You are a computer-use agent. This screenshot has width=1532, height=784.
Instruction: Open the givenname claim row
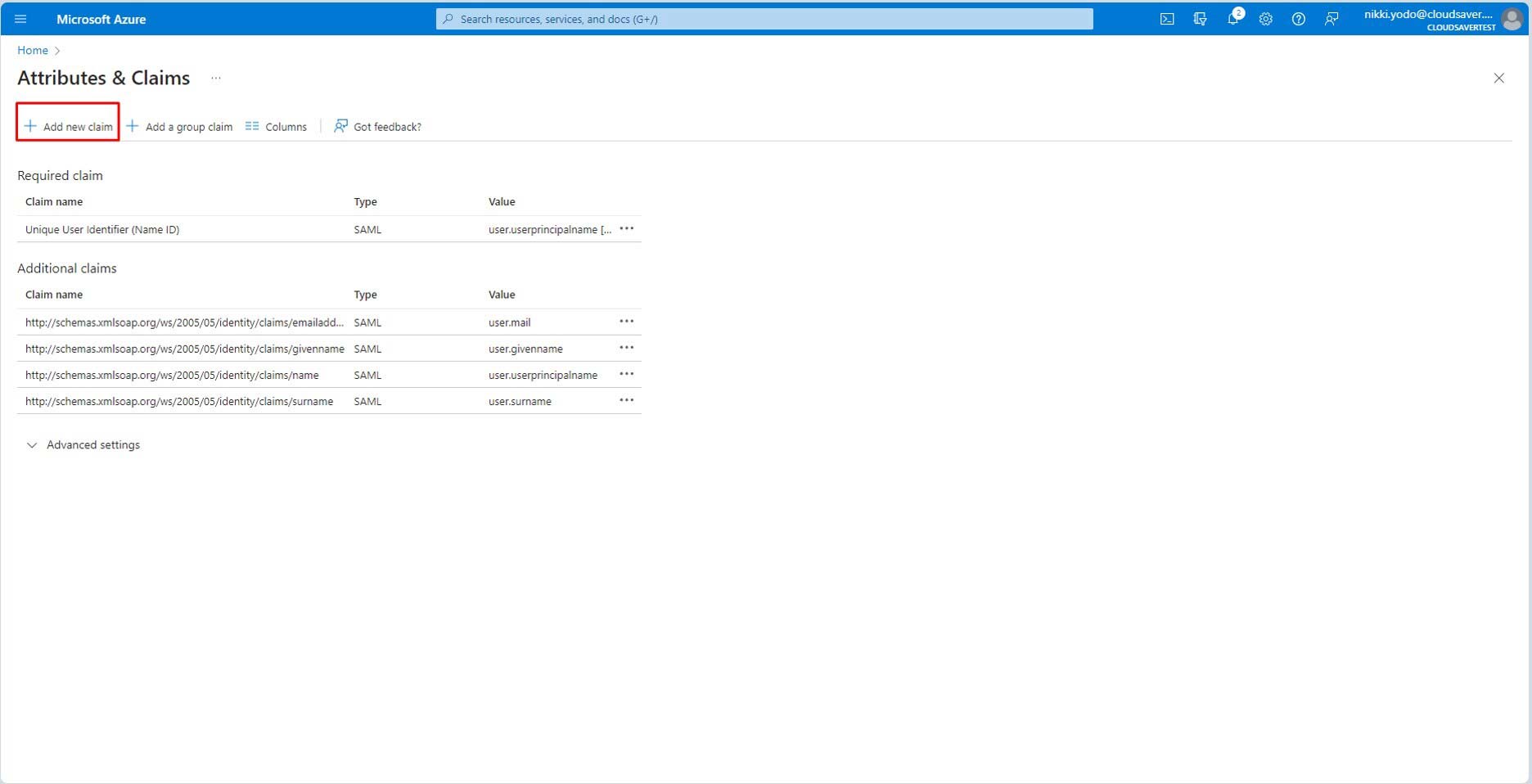tap(184, 349)
